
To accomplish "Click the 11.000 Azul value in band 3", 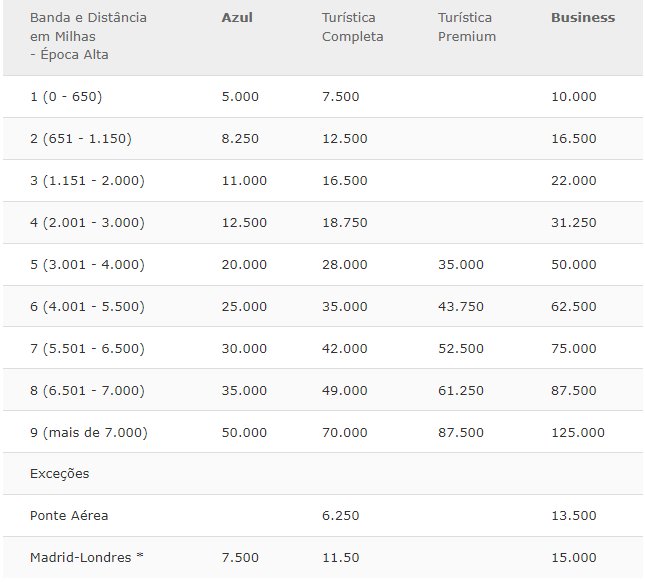I will tap(244, 181).
